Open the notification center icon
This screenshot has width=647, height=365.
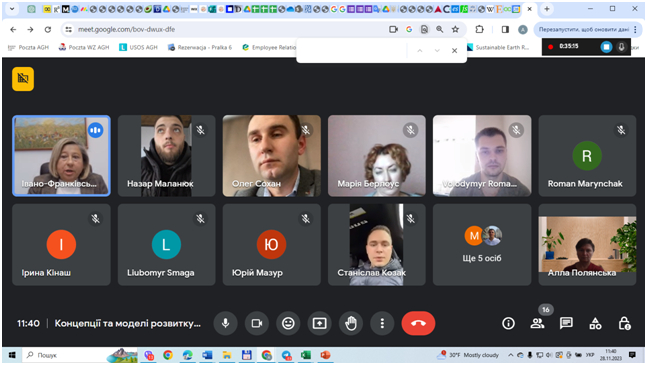(632, 355)
